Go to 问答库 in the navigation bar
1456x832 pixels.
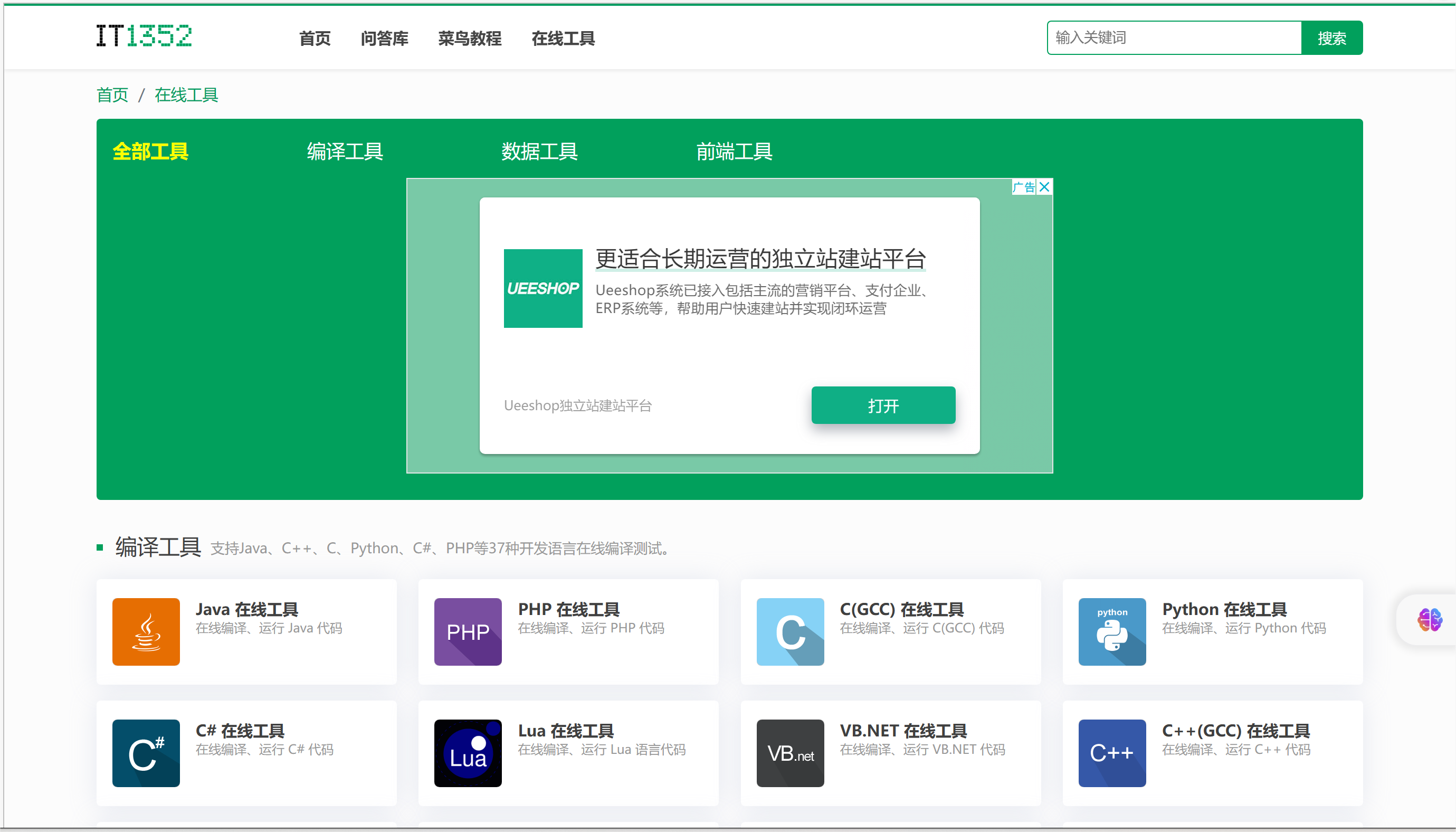tap(384, 39)
